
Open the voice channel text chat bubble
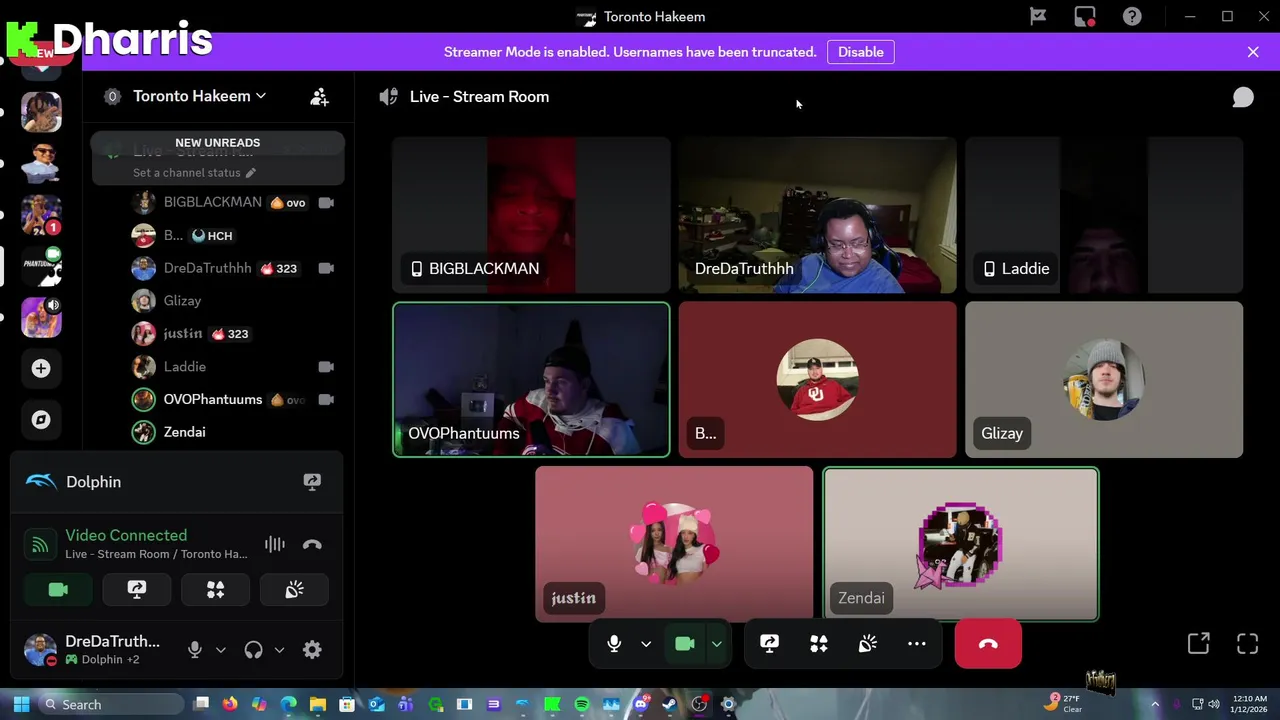click(x=1243, y=97)
